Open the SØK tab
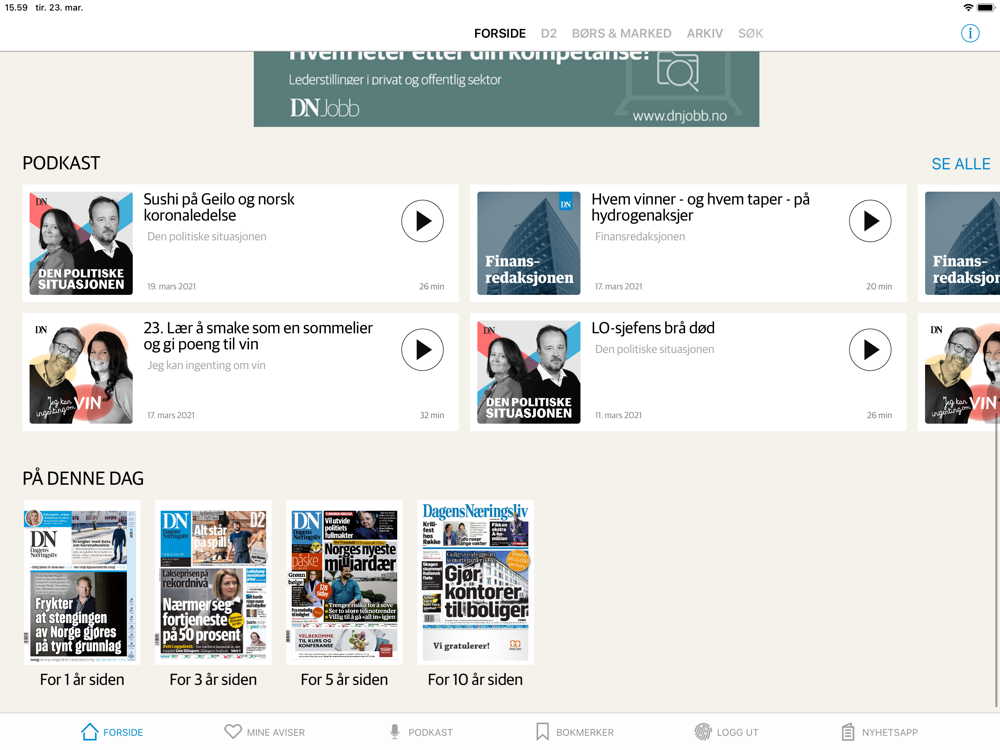This screenshot has height=750, width=1000. click(751, 33)
